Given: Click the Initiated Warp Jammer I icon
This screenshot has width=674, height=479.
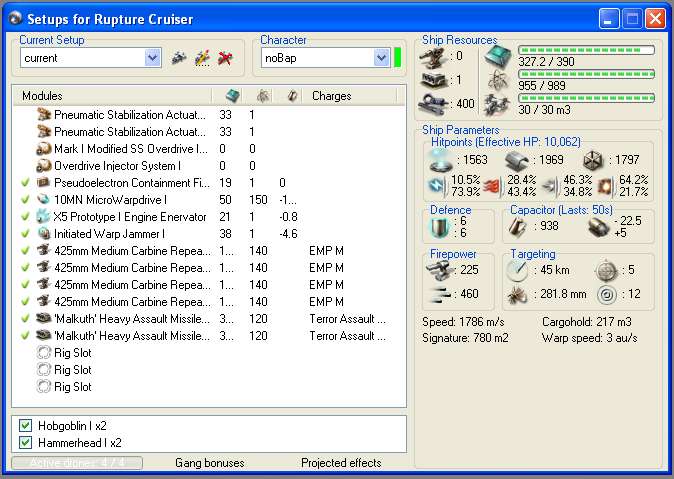Looking at the screenshot, I should [x=44, y=233].
